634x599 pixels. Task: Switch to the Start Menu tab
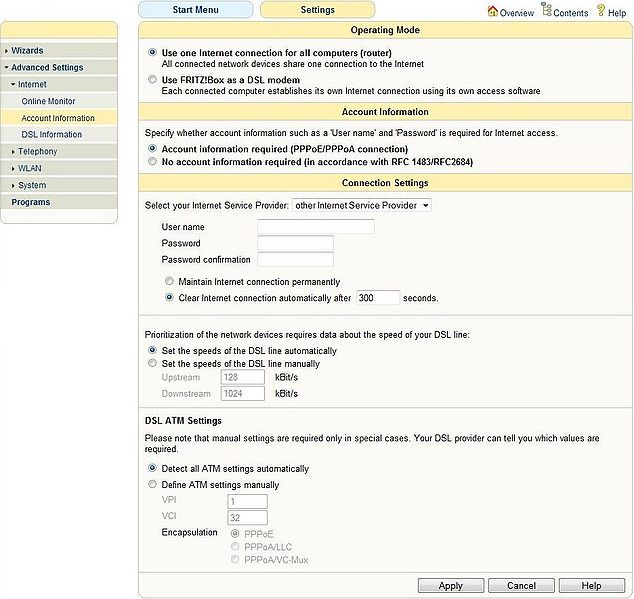click(196, 10)
